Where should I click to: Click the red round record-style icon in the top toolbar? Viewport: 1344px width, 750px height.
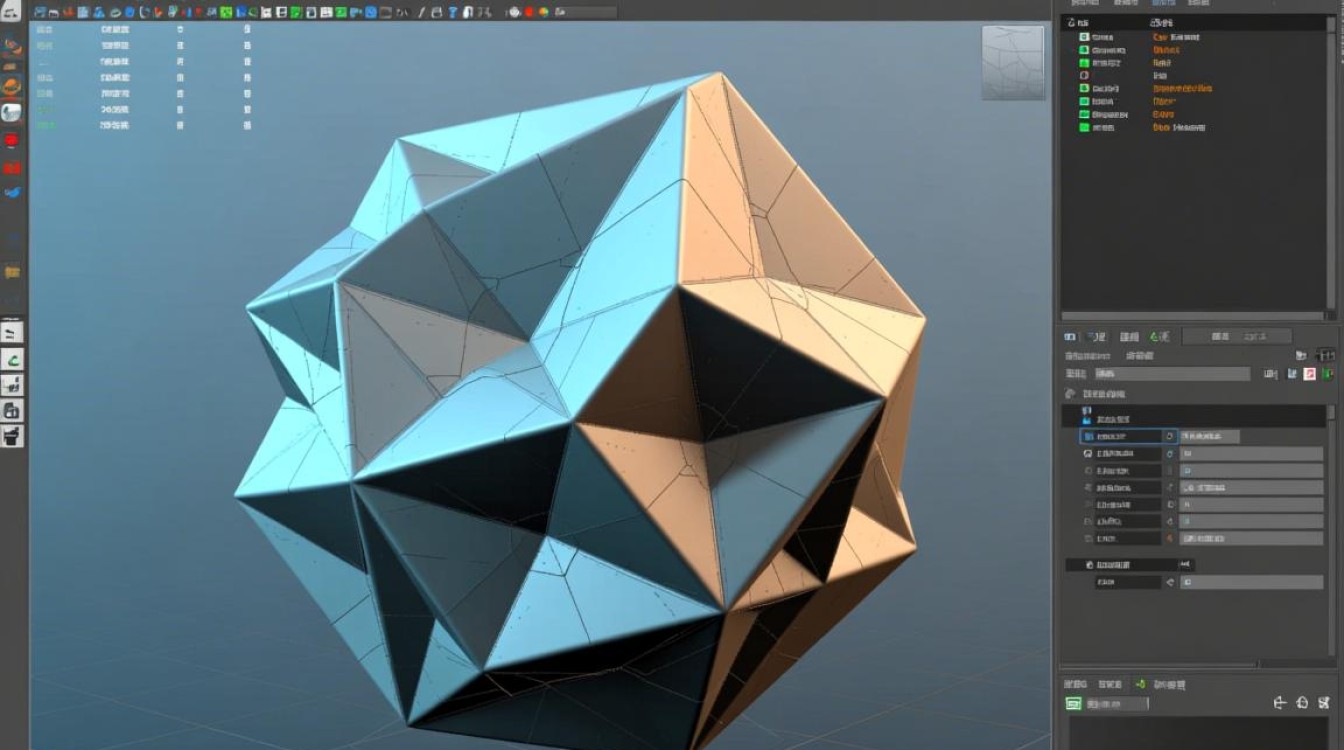(529, 12)
